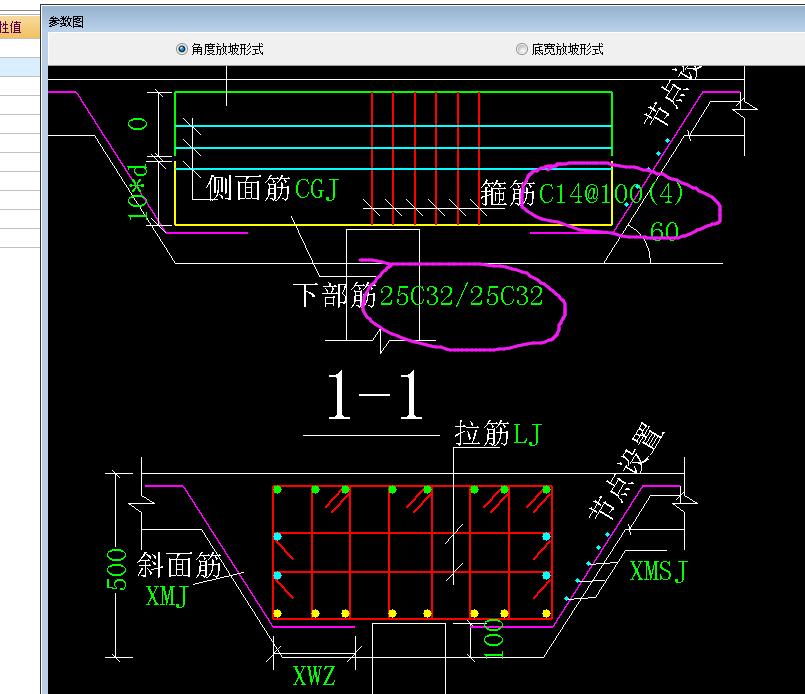Select the 底宽放坡形式 radio button

[522, 49]
